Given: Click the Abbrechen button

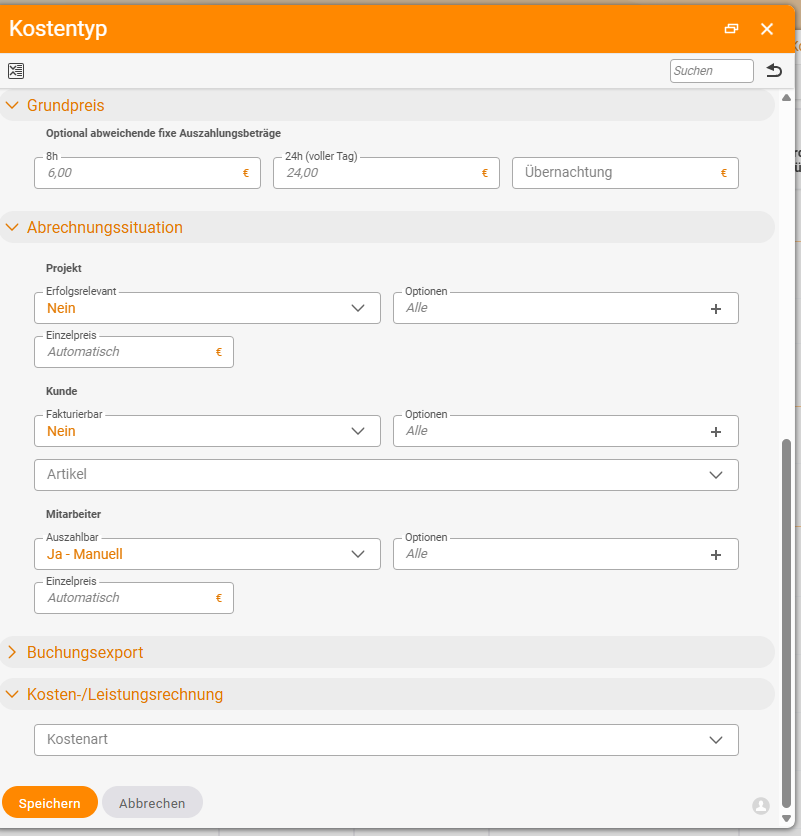Looking at the screenshot, I should [152, 802].
